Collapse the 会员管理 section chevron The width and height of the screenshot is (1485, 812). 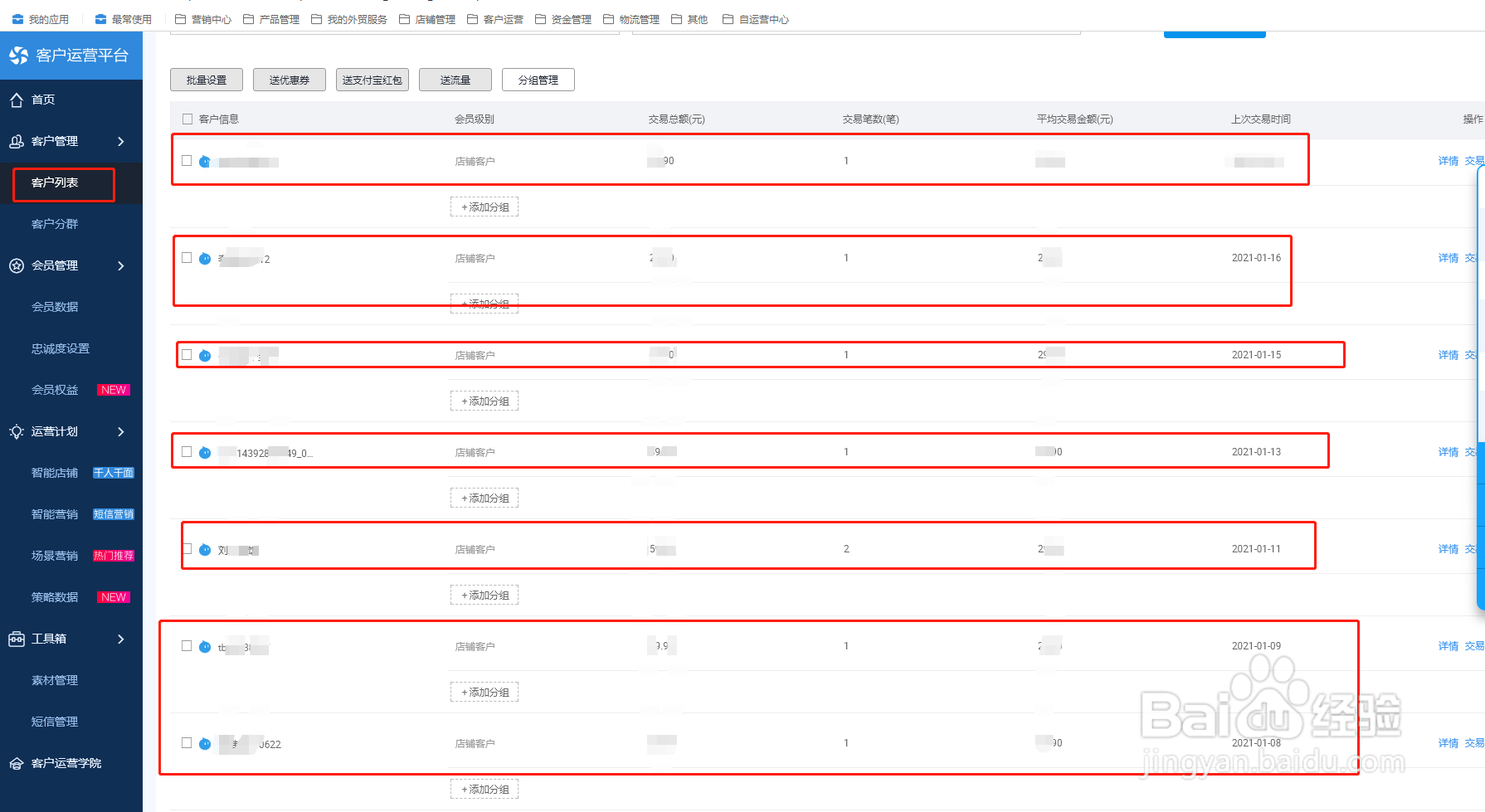121,266
